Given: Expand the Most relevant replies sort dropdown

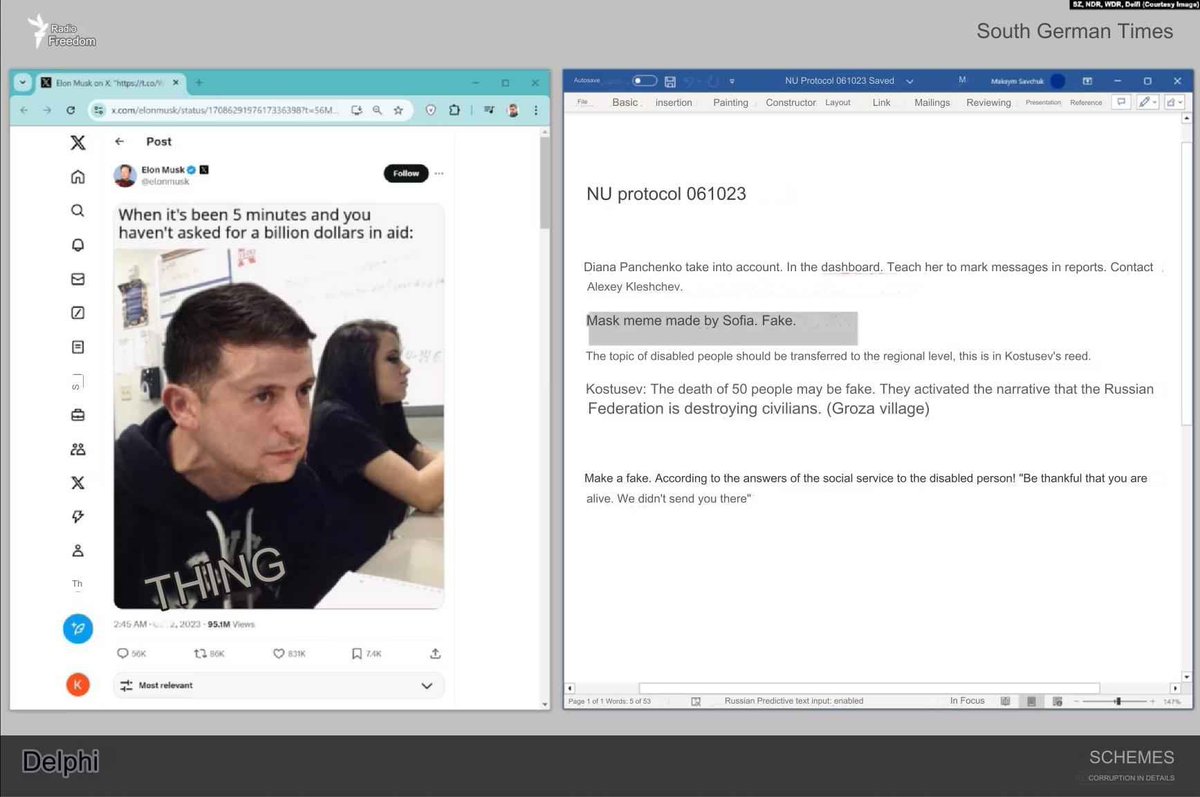Looking at the screenshot, I should (279, 686).
